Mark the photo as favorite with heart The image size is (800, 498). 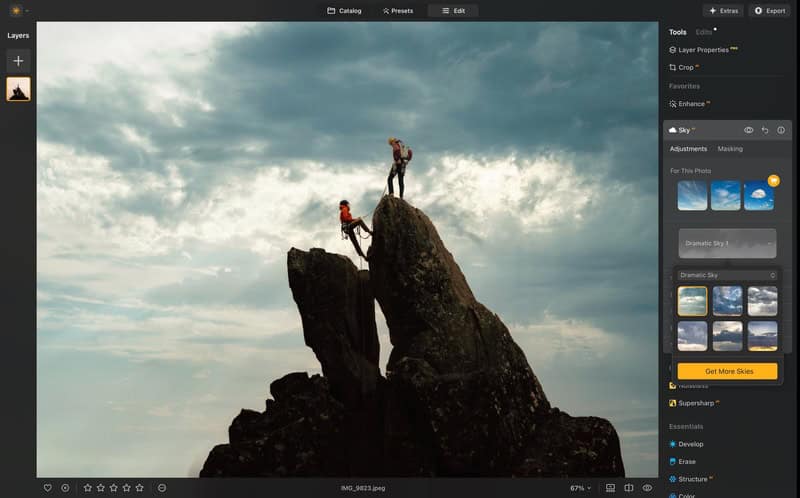[x=47, y=488]
